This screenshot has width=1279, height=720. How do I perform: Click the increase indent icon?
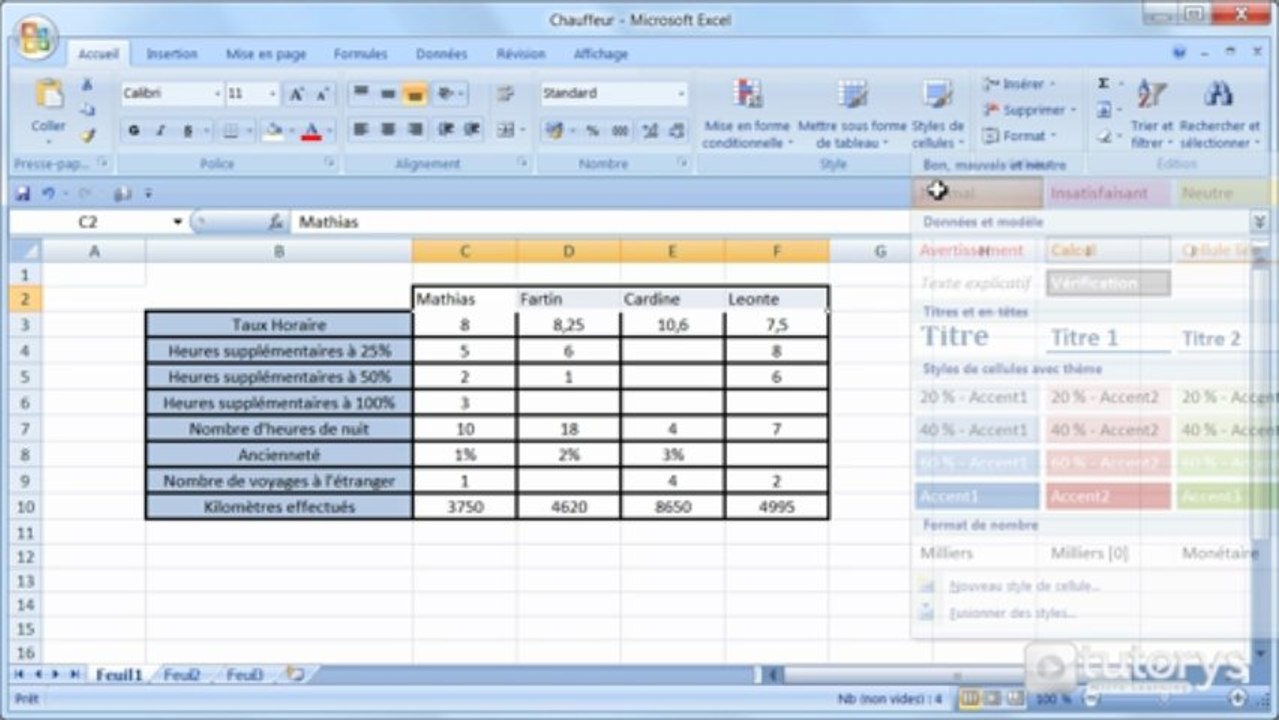pyautogui.click(x=471, y=130)
